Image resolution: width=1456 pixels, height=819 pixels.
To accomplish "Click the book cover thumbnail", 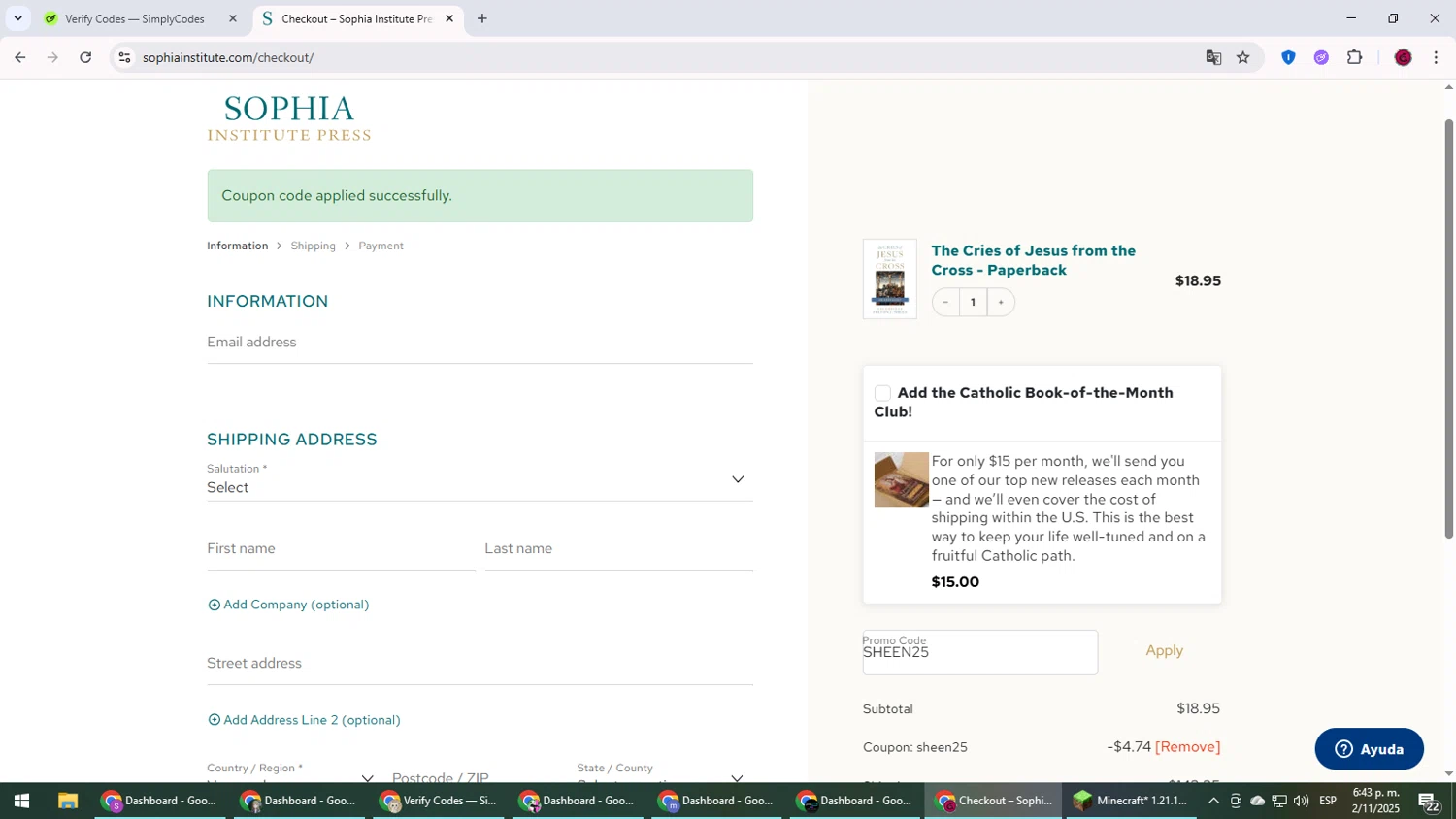I will point(889,278).
